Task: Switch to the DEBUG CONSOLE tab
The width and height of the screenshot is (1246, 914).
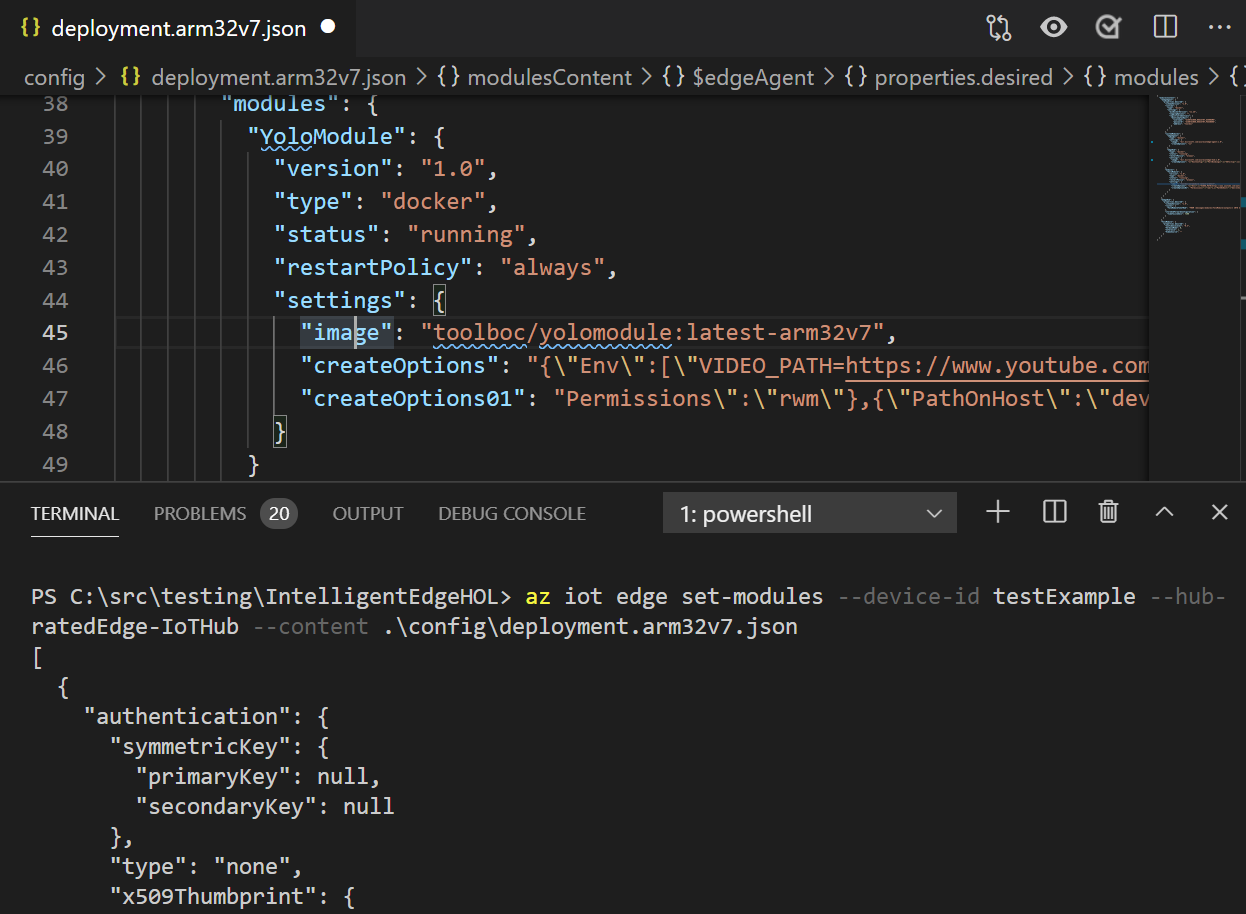Action: coord(512,514)
